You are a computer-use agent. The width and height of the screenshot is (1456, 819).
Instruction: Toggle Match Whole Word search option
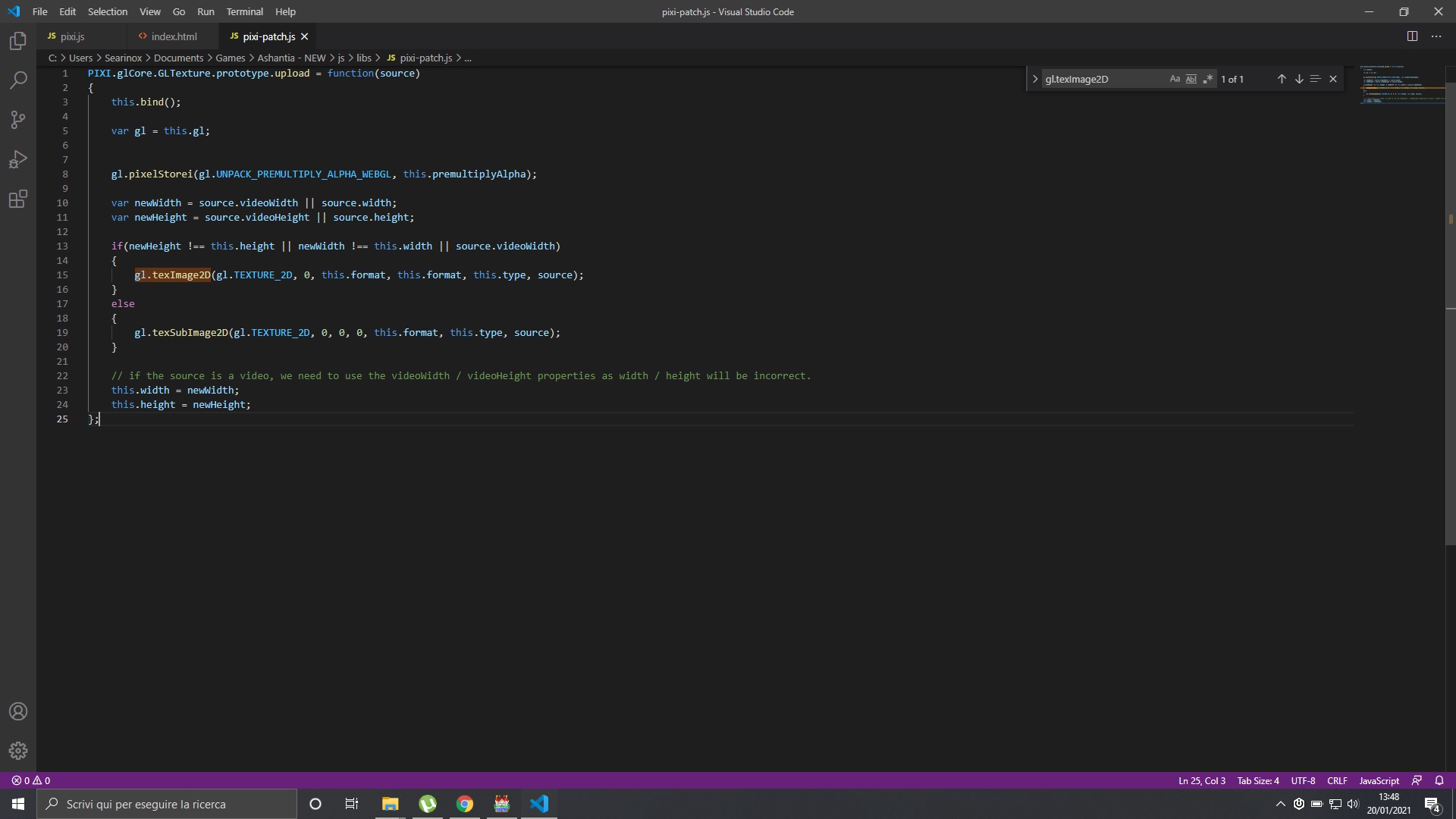point(1191,79)
